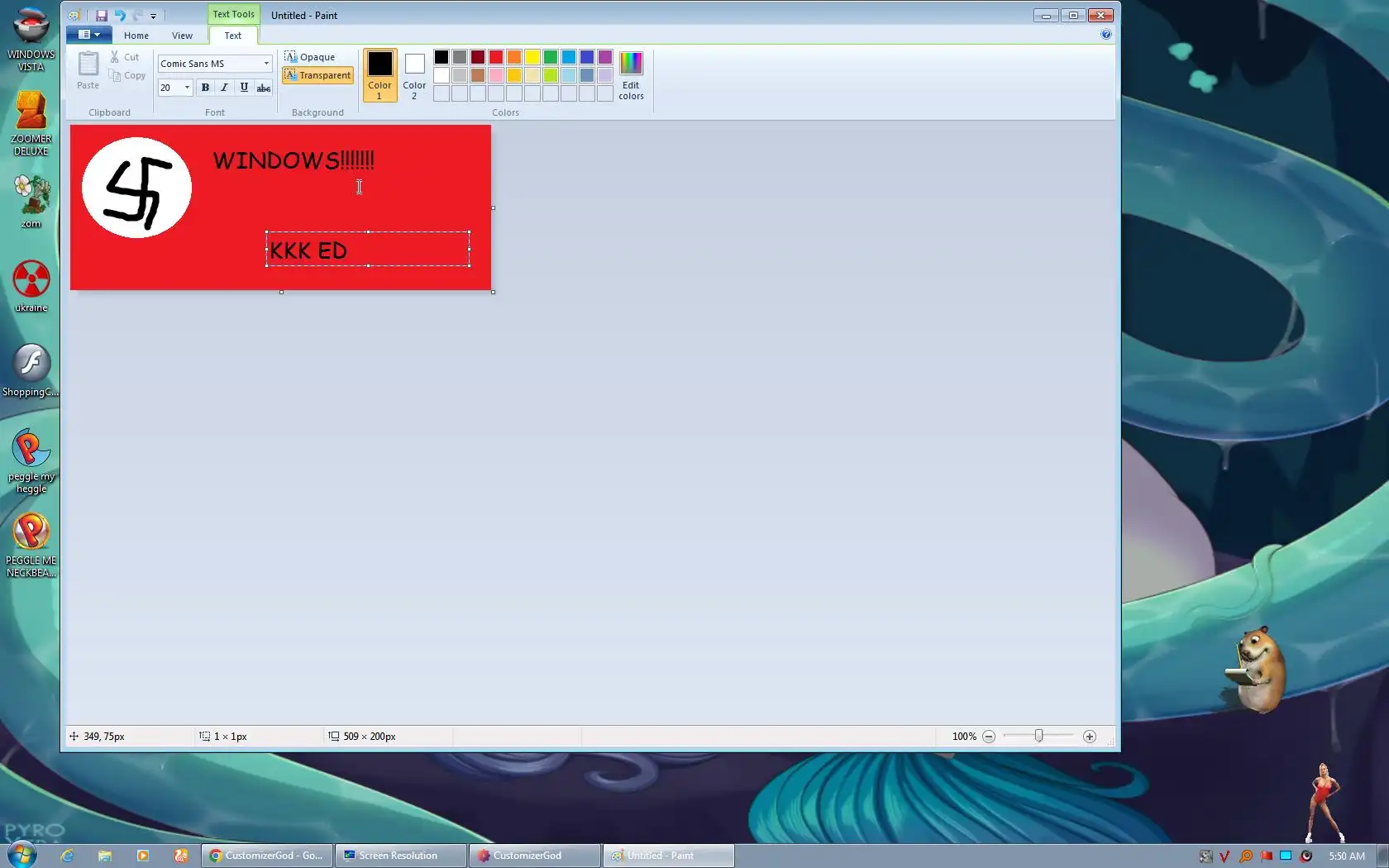Click the zoom out minus button
Image resolution: width=1389 pixels, height=868 pixels.
coord(989,737)
